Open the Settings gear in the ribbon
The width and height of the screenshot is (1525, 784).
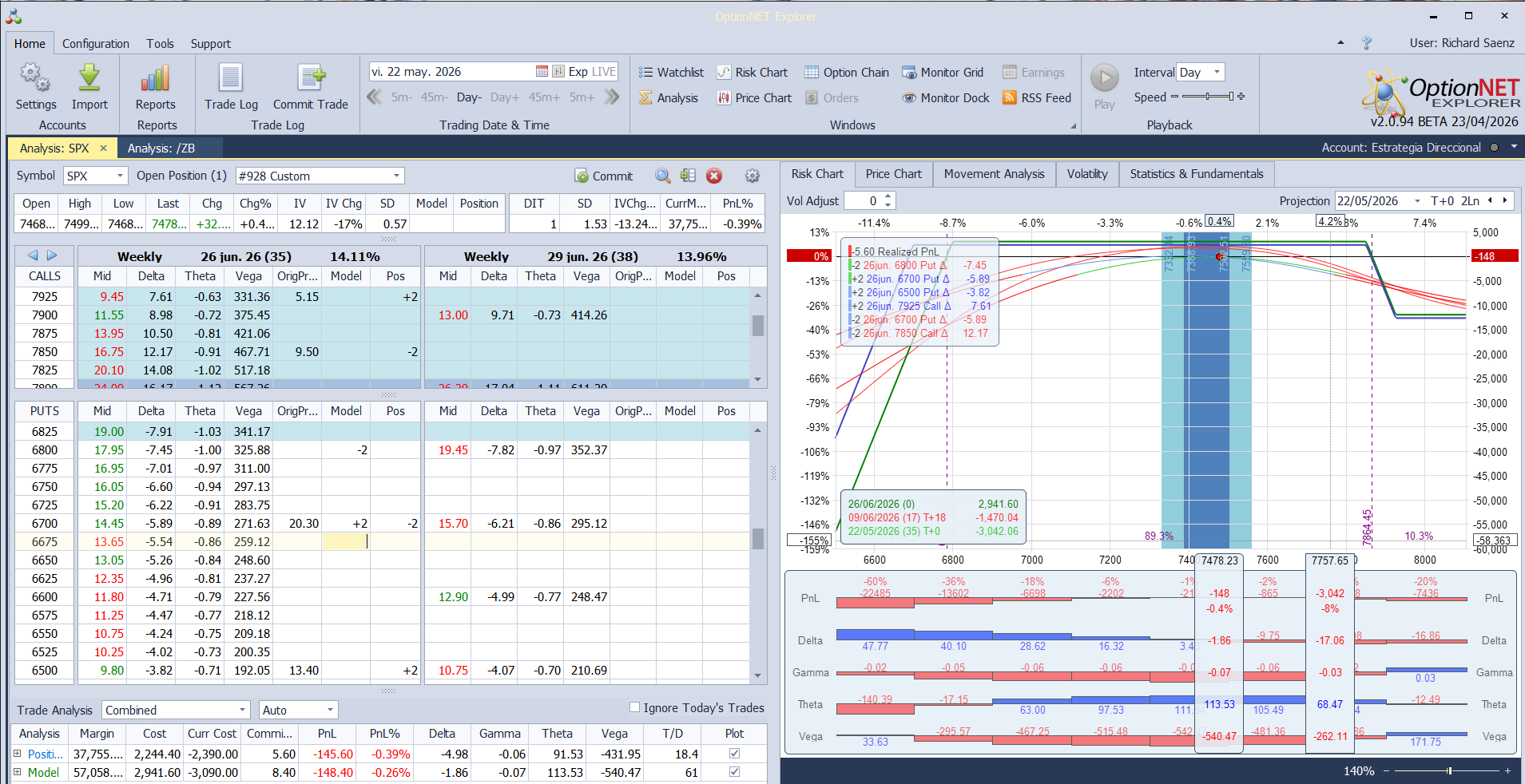click(x=35, y=88)
